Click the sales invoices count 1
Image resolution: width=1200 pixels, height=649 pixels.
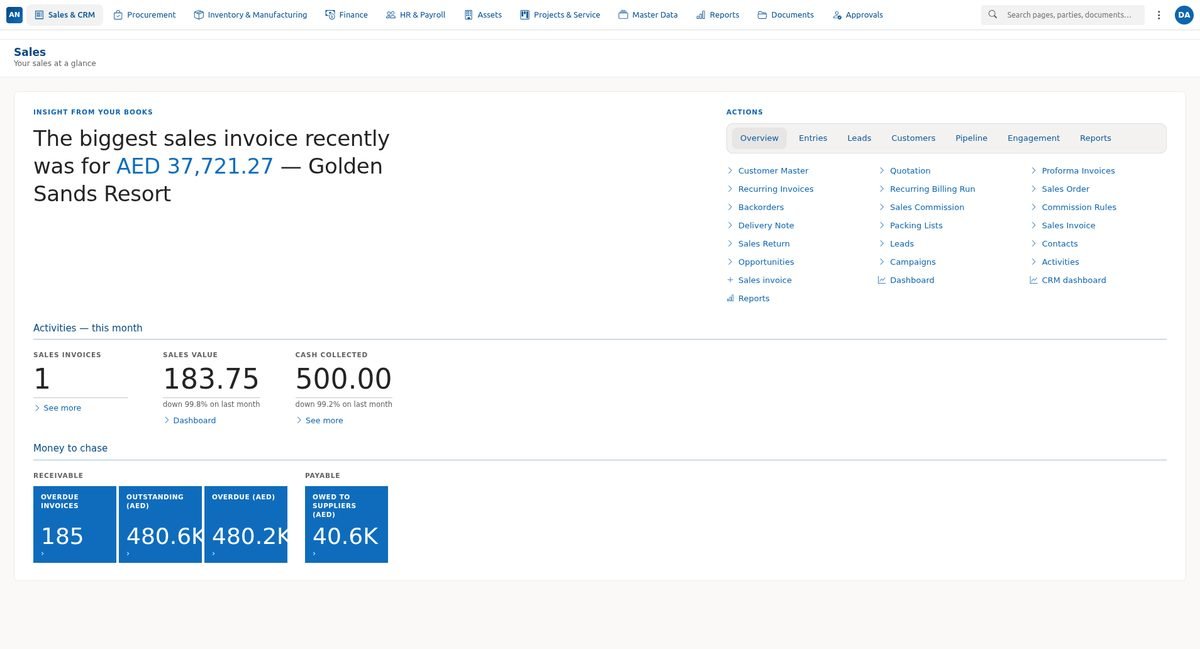click(42, 379)
